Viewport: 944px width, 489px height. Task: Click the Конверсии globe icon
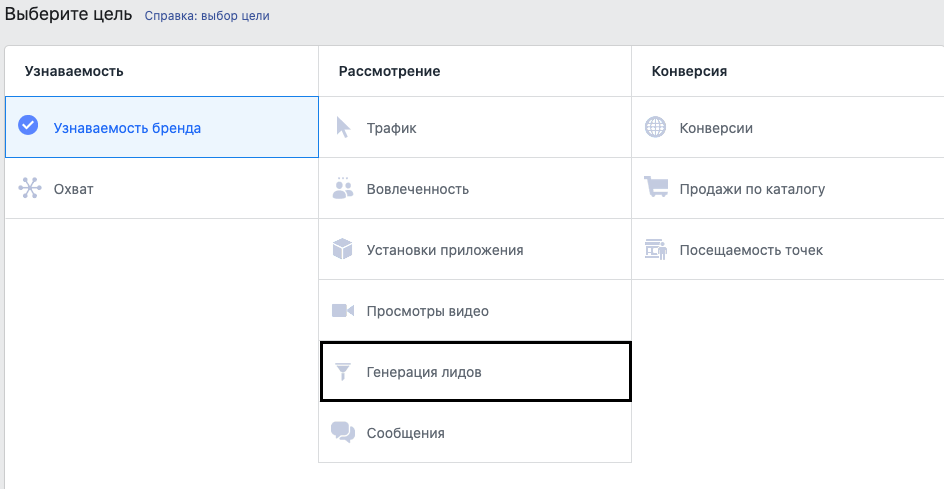(x=656, y=127)
